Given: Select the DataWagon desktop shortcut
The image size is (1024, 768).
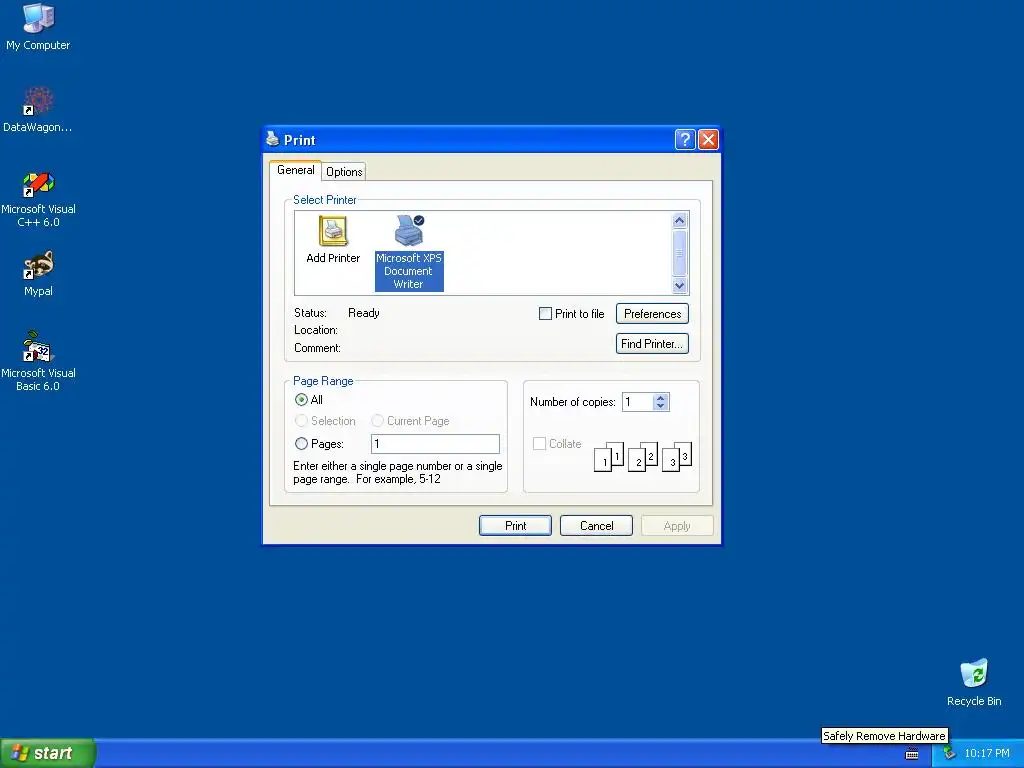Looking at the screenshot, I should click(x=38, y=109).
